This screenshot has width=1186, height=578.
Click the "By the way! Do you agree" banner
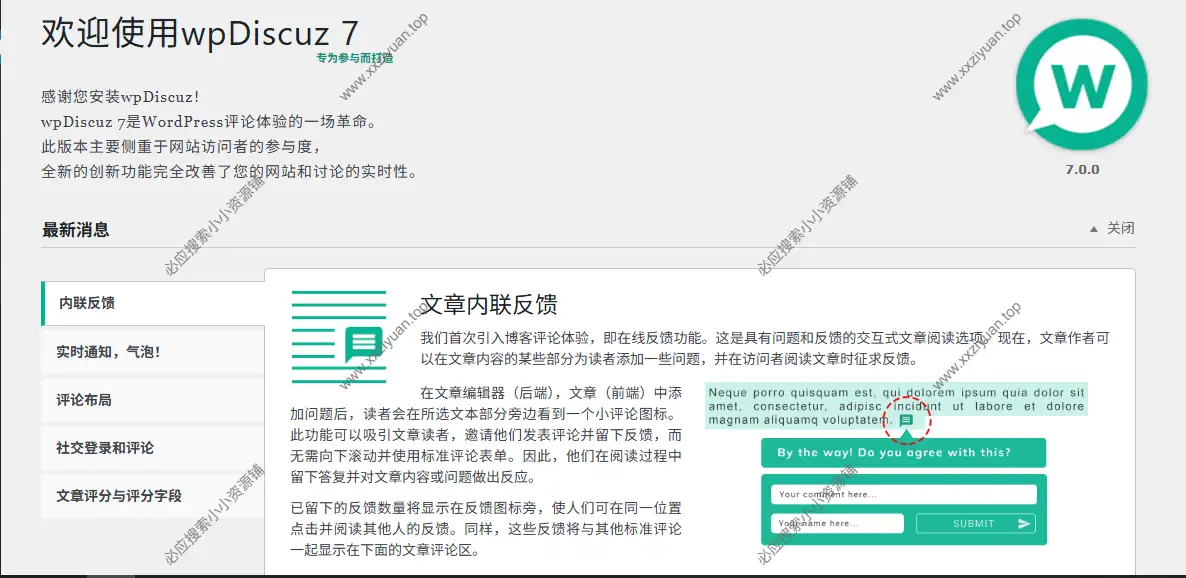click(903, 453)
